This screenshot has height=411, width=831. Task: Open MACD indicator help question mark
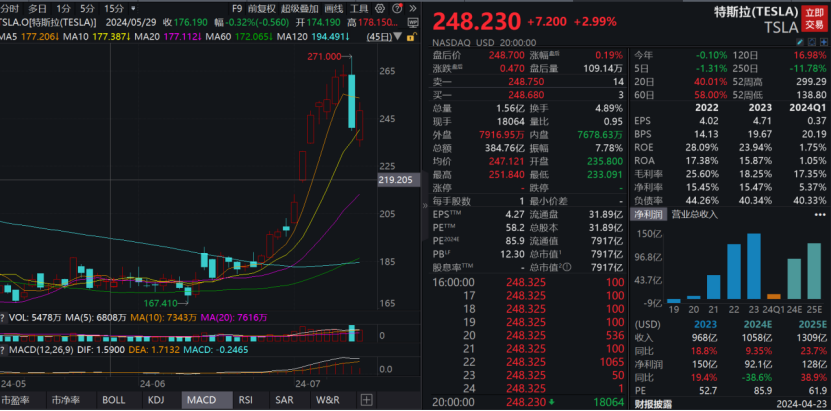tap(3, 350)
